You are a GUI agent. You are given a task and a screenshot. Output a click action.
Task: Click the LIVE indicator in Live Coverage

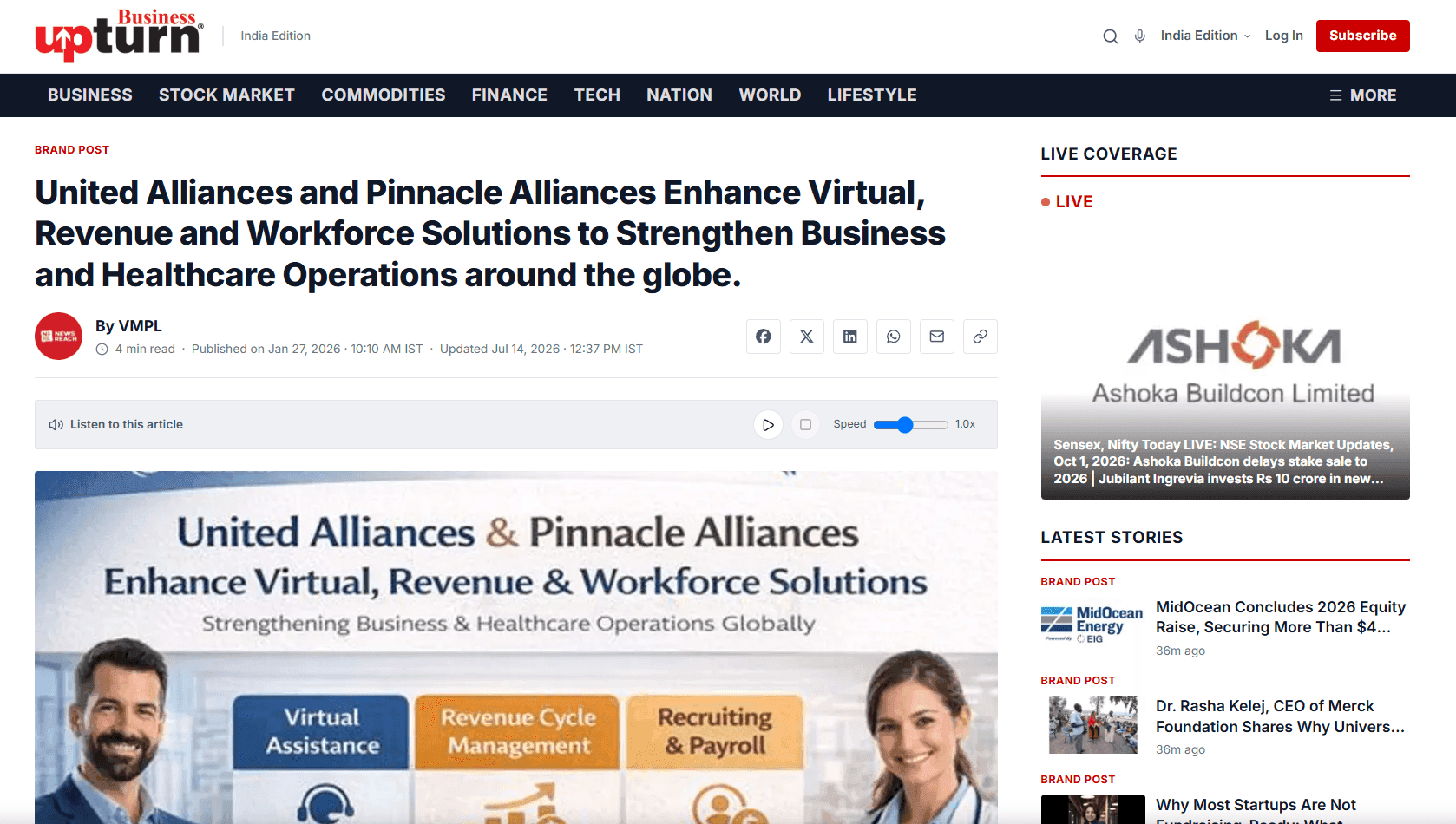pos(1066,202)
